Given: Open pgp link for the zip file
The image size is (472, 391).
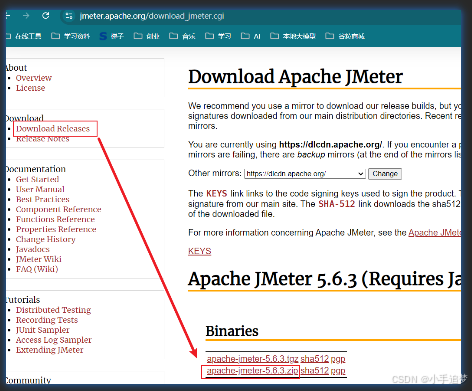Looking at the screenshot, I should (338, 371).
